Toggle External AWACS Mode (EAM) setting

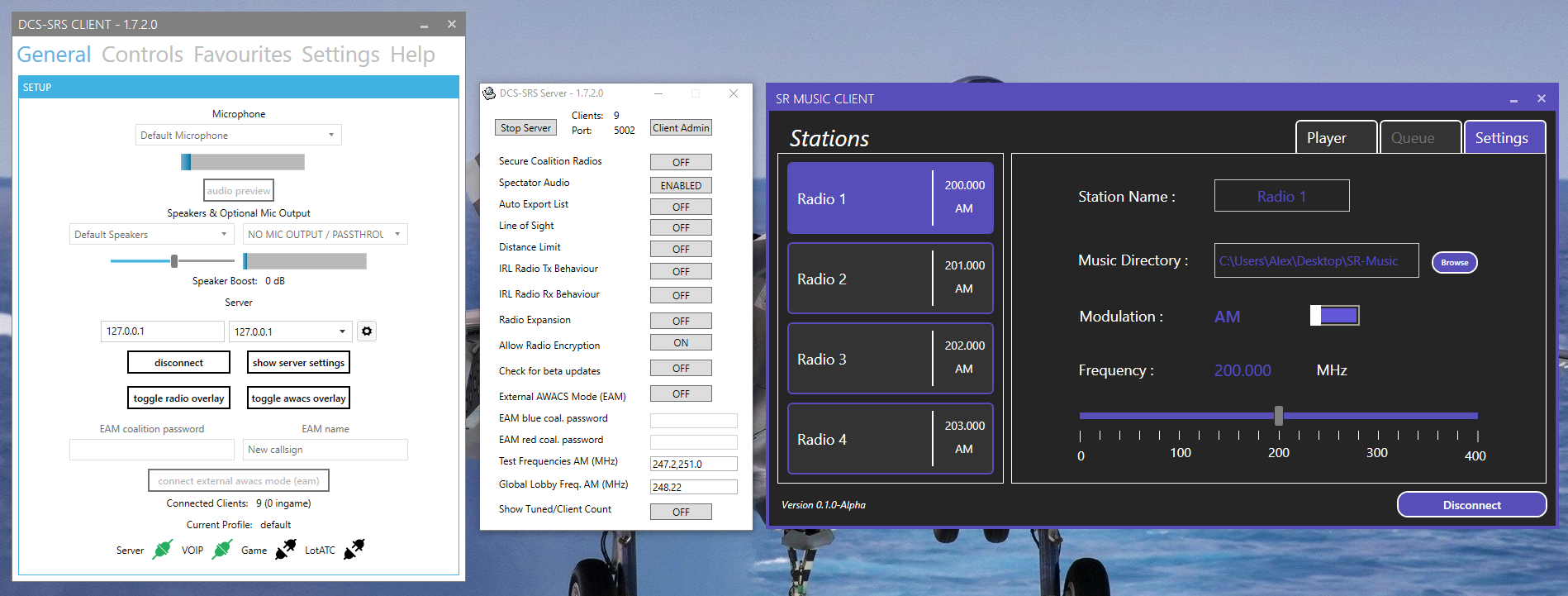[x=681, y=393]
